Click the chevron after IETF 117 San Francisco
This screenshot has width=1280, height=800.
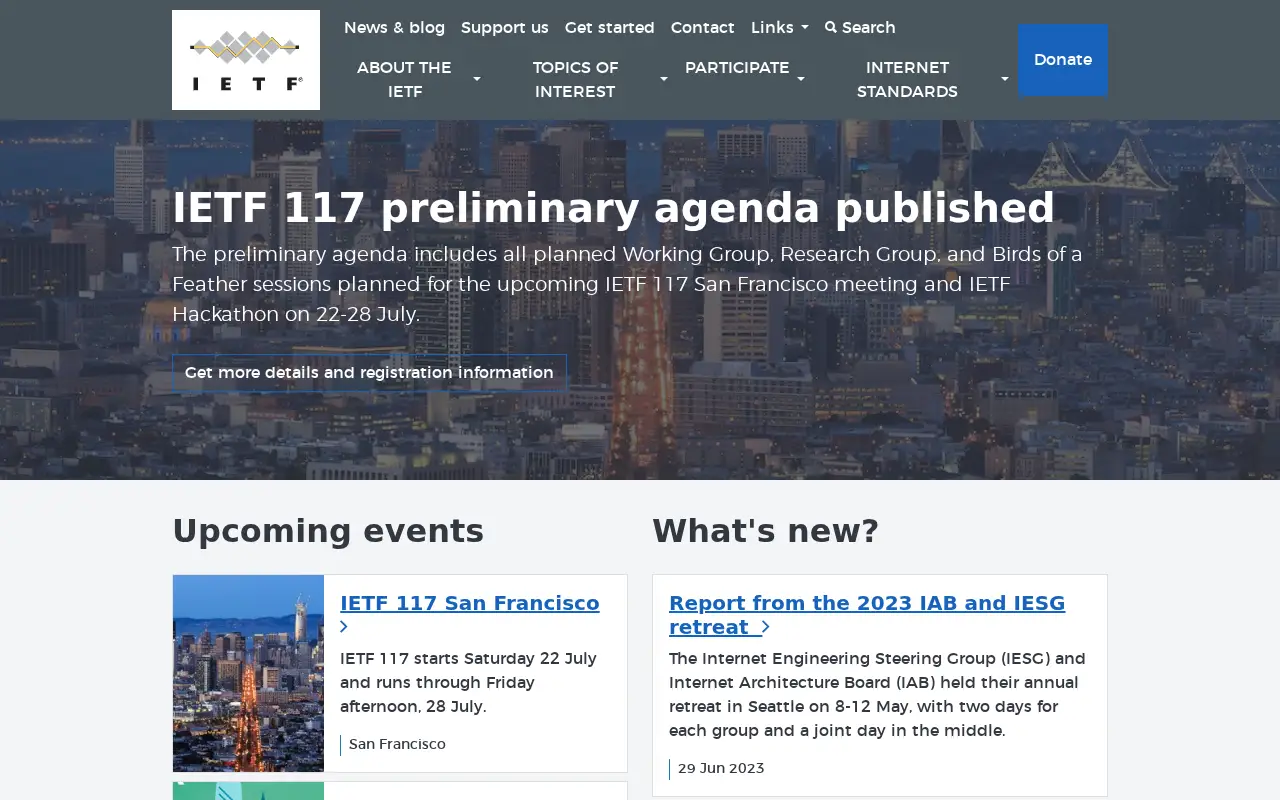click(344, 627)
